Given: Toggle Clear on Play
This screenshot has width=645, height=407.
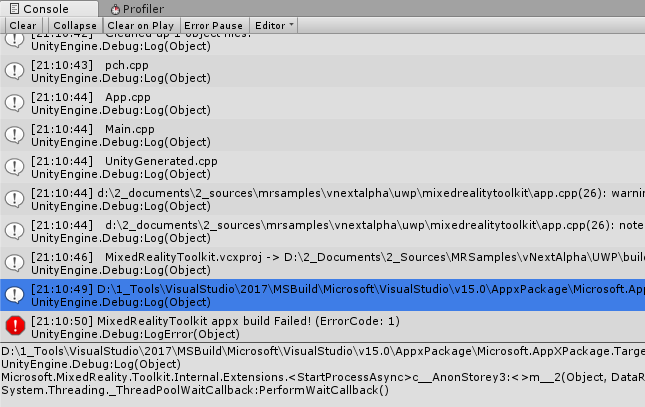Looking at the screenshot, I should pyautogui.click(x=140, y=26).
